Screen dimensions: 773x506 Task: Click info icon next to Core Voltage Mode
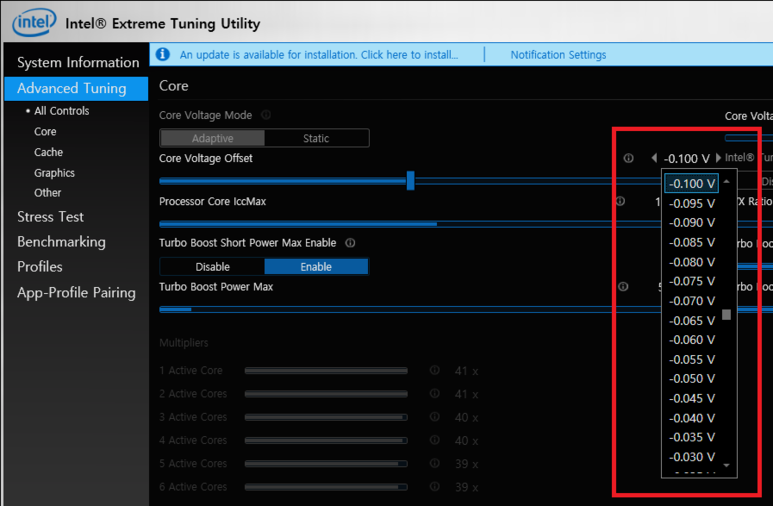(266, 115)
